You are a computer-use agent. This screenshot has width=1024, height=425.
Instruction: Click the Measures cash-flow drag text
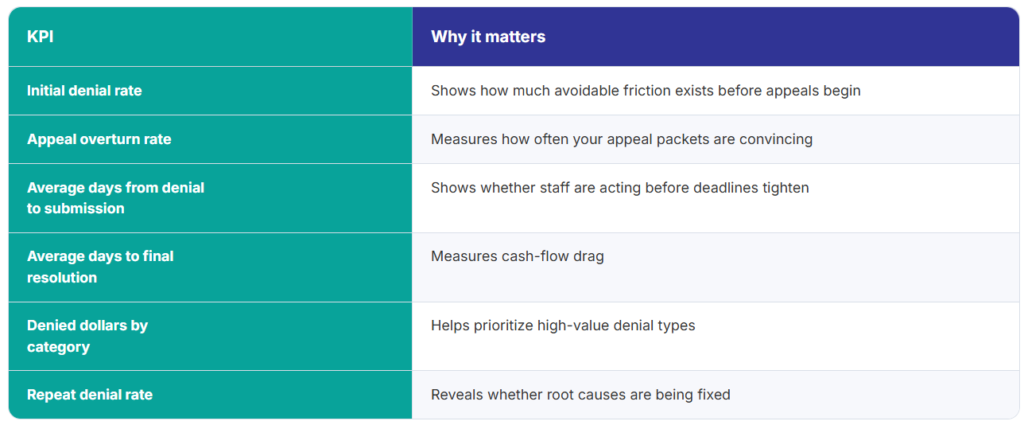(x=517, y=257)
